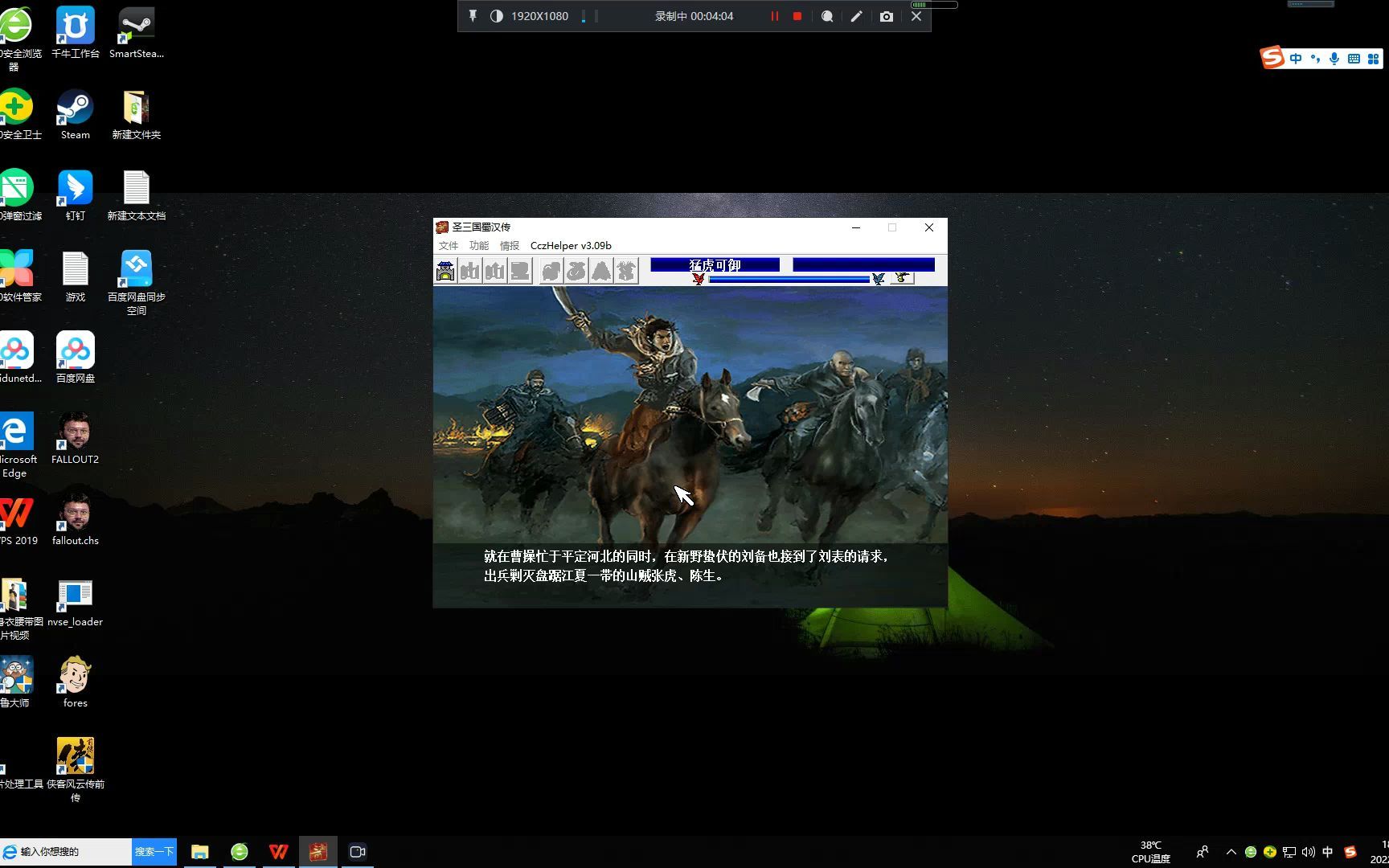Click Sogou microphone voice input icon
This screenshot has height=868, width=1389.
pos(1334,59)
